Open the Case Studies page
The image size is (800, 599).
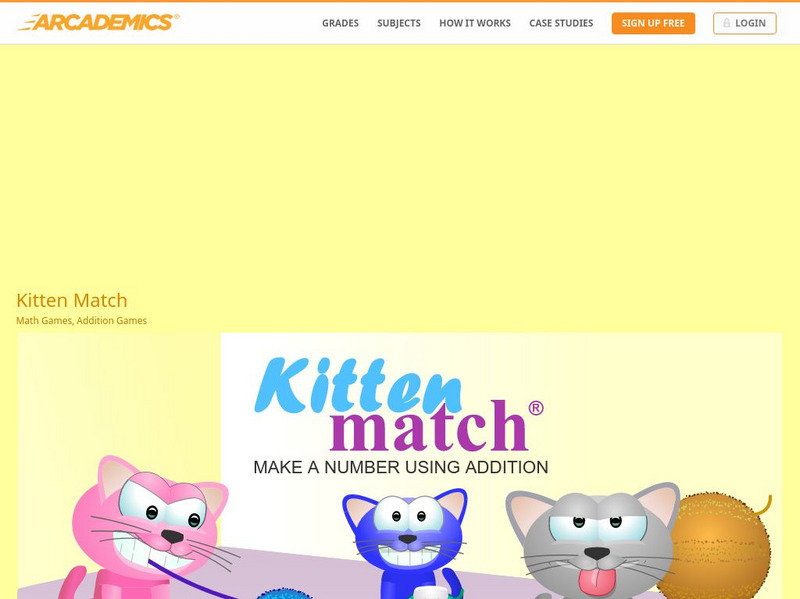tap(561, 23)
